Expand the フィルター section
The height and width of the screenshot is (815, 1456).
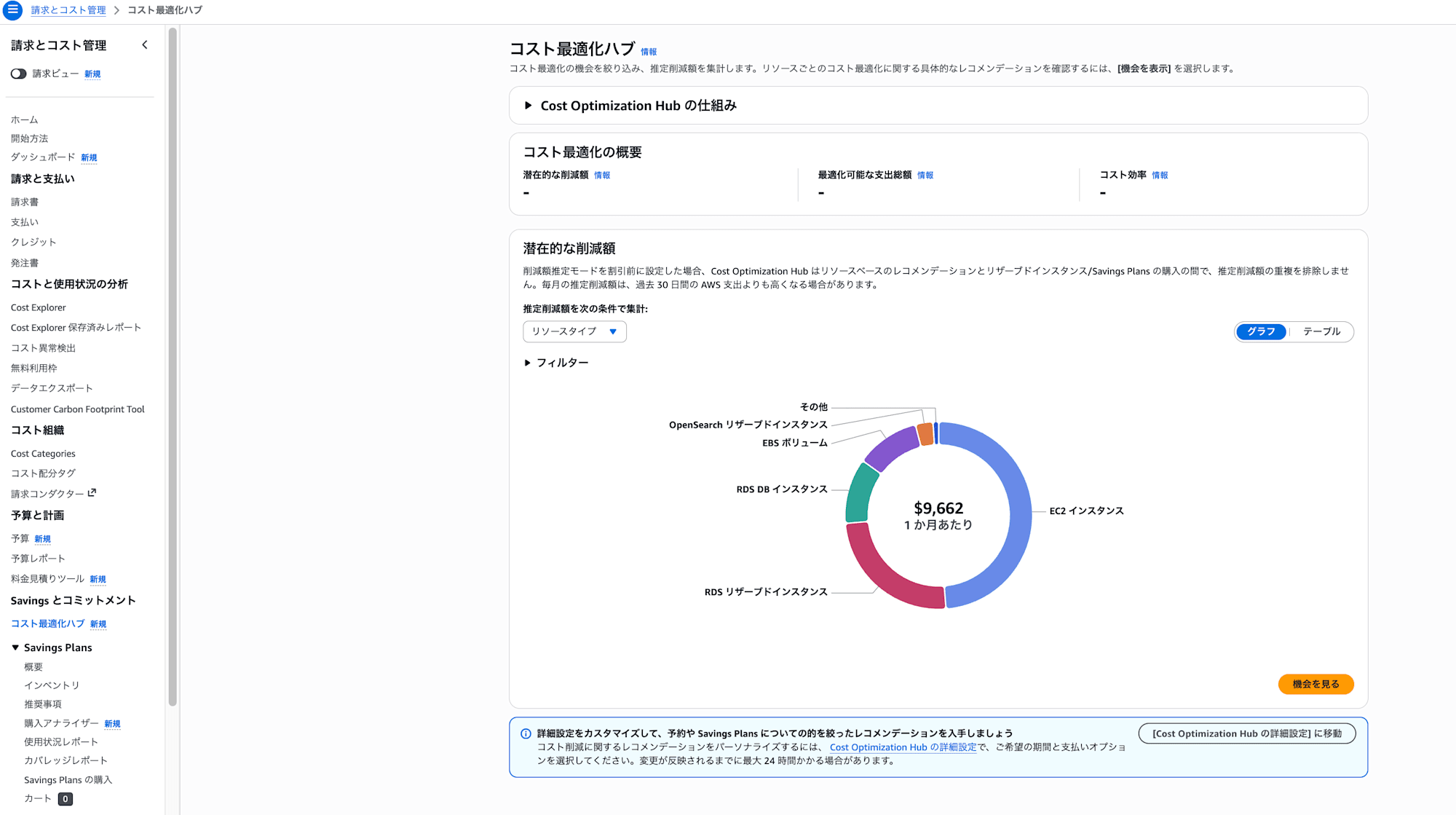[x=556, y=363]
